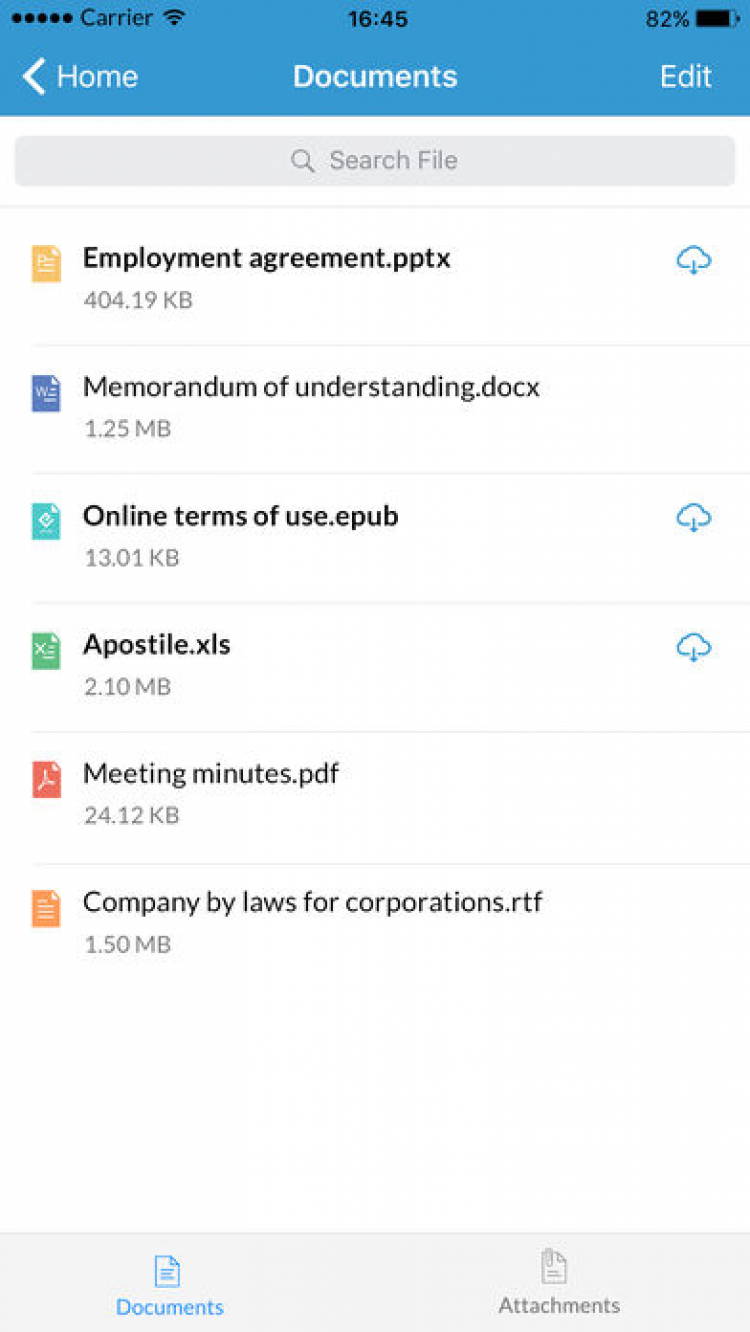Open Meeting minutes.pdf
This screenshot has width=750, height=1332.
tap(211, 773)
